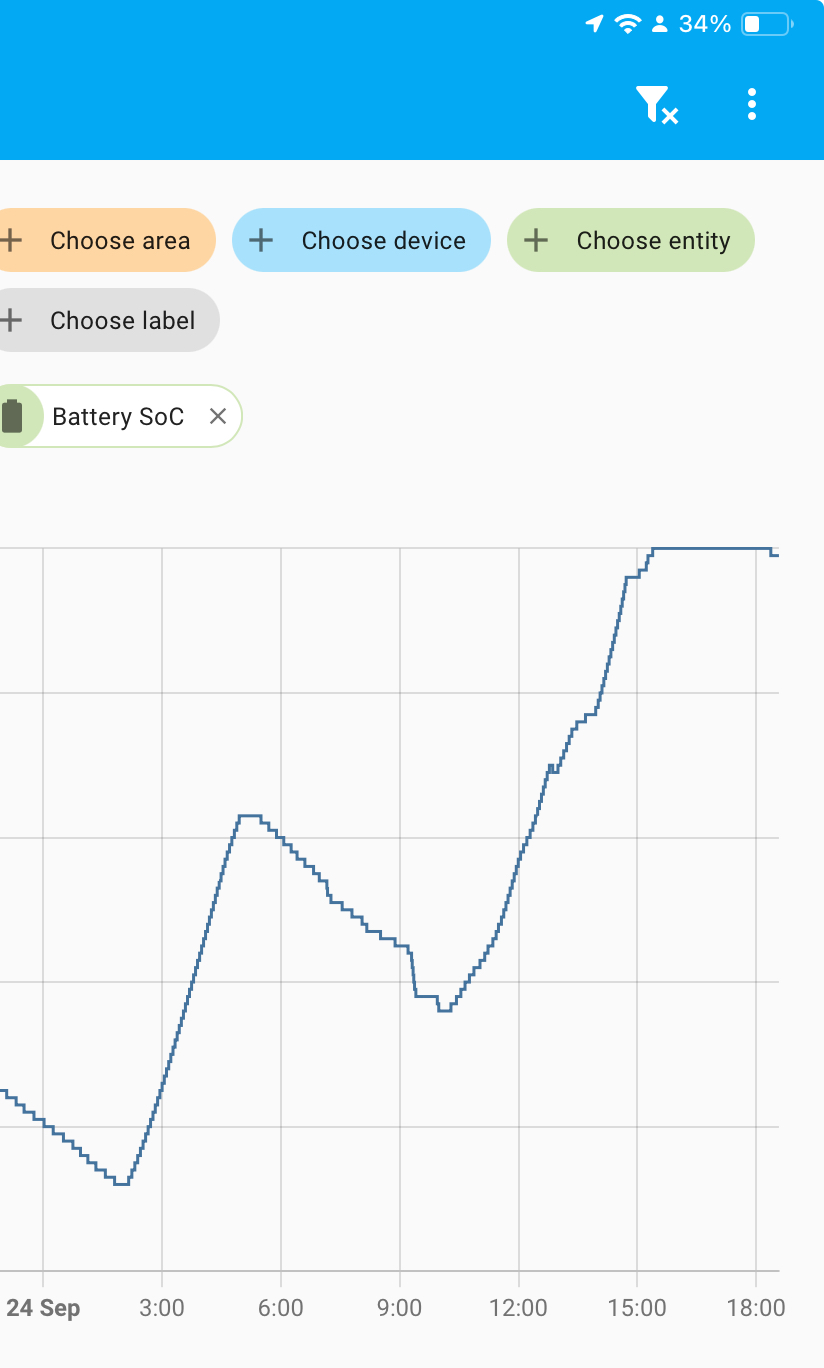The height and width of the screenshot is (1368, 824).
Task: Click the plus icon on Choose entity
Action: (x=536, y=240)
